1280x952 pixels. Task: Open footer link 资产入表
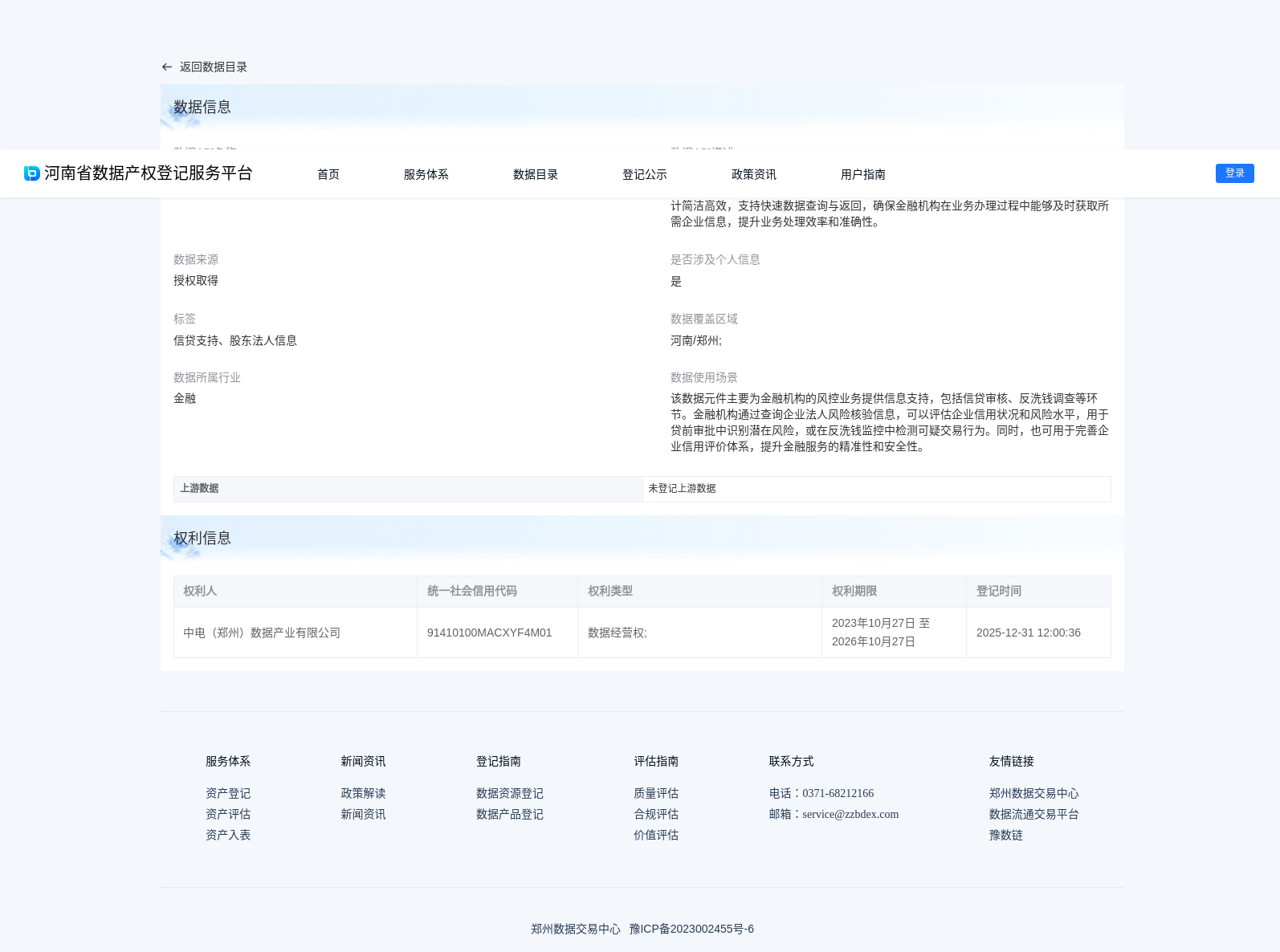tap(228, 835)
